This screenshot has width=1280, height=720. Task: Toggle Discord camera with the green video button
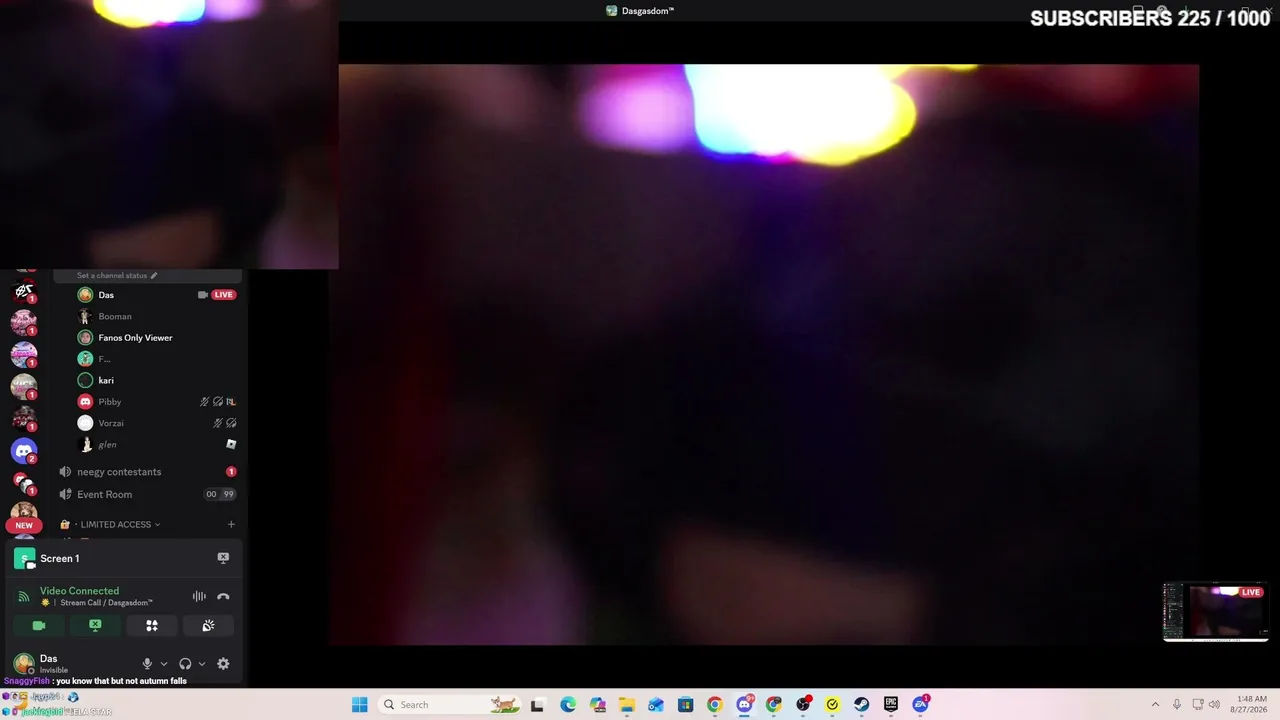(x=39, y=625)
